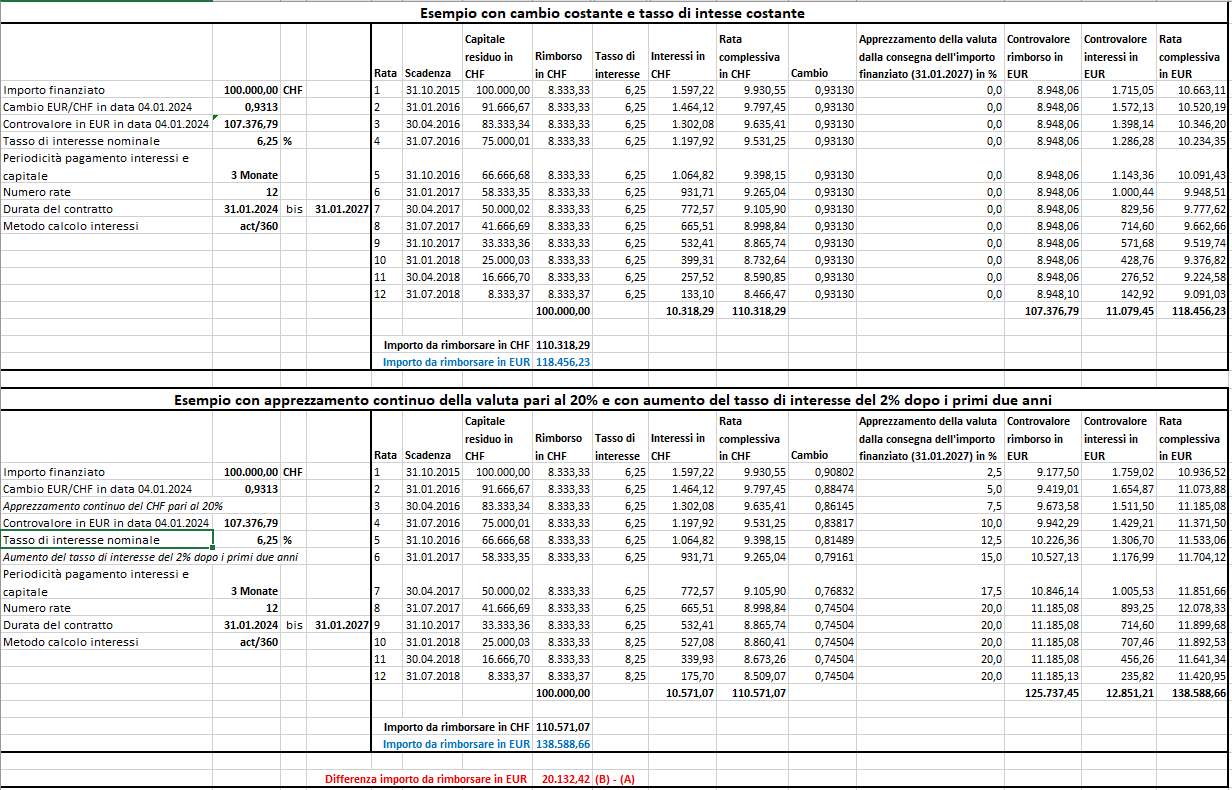Viewport: 1232px width, 790px height.
Task: Click the cell reading 11.420,95
Action: (x=1192, y=676)
